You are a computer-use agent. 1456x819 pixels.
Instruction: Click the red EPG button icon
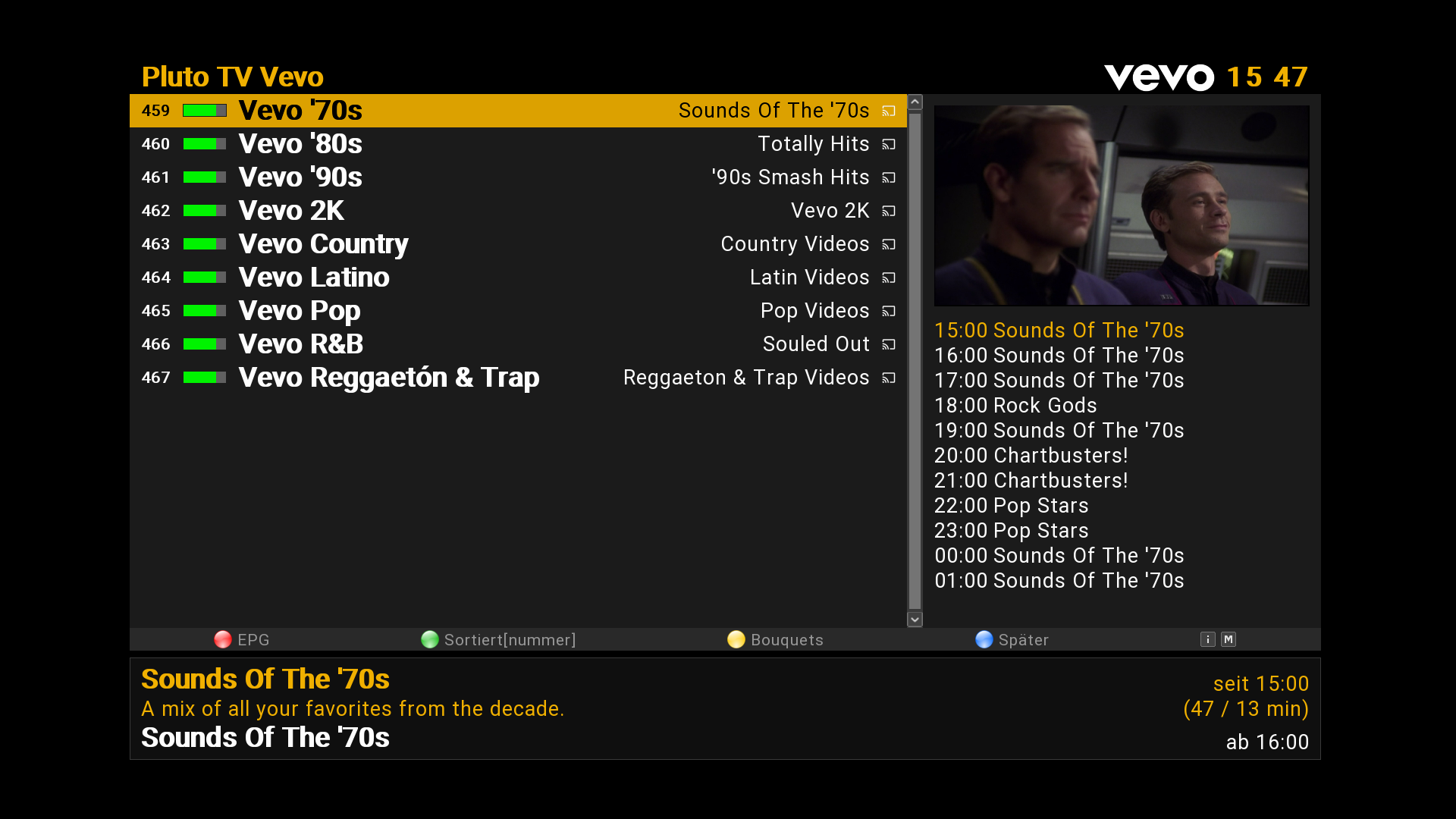pos(223,639)
